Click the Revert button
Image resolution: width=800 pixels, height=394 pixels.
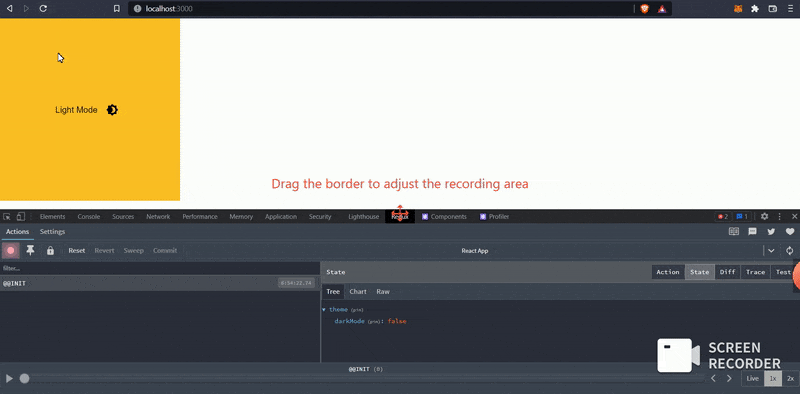pyautogui.click(x=105, y=251)
